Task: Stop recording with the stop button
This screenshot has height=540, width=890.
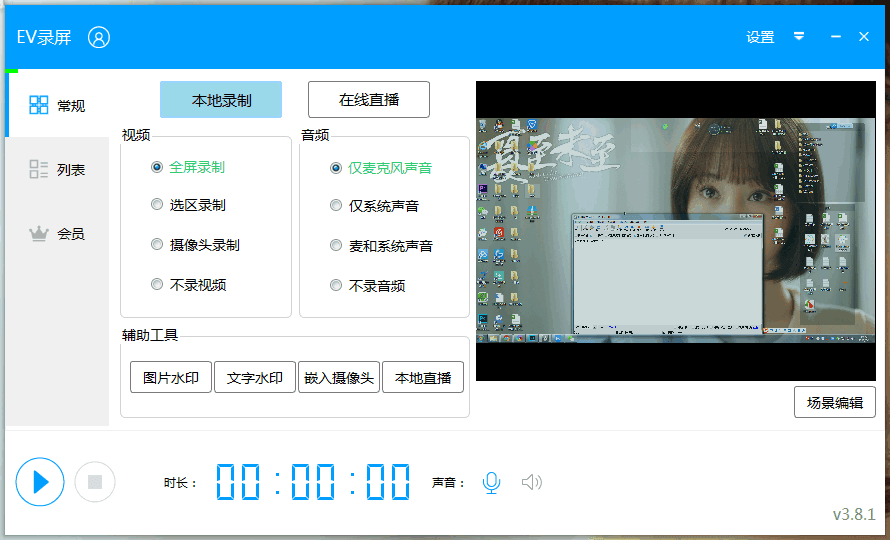Action: tap(95, 482)
